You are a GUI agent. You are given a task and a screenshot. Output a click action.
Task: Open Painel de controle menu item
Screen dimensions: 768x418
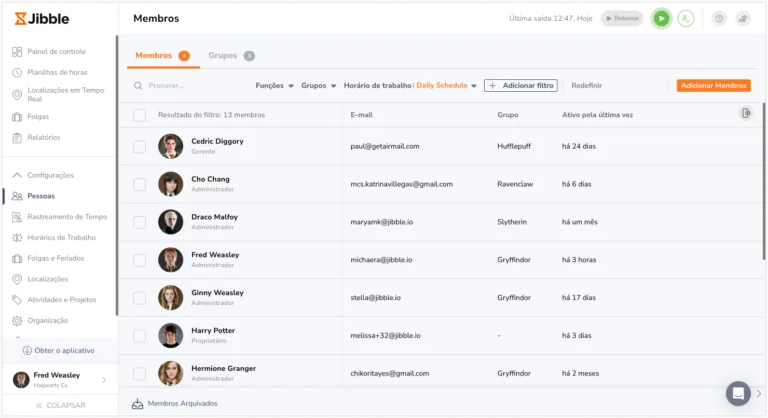[59, 51]
